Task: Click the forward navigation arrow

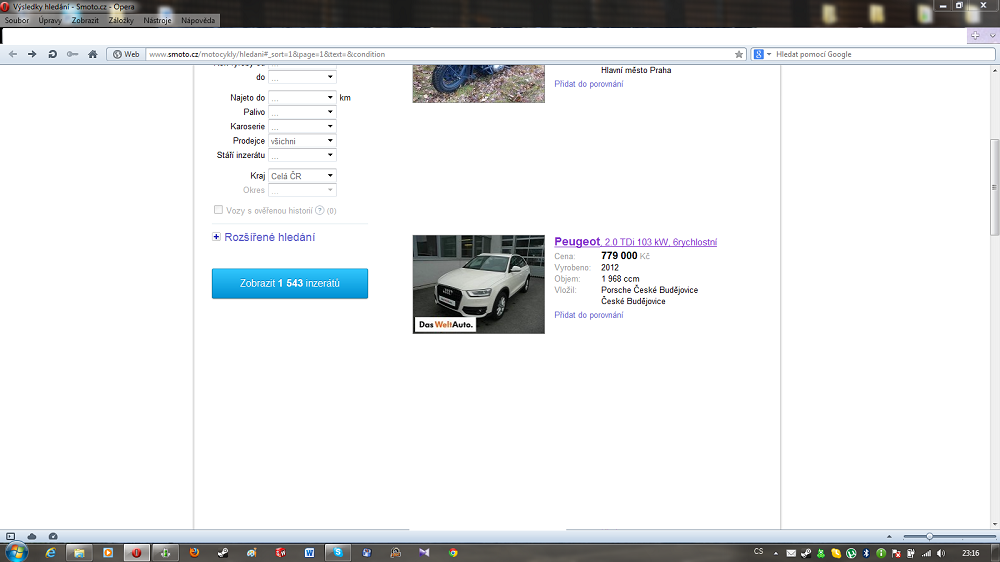Action: point(32,54)
